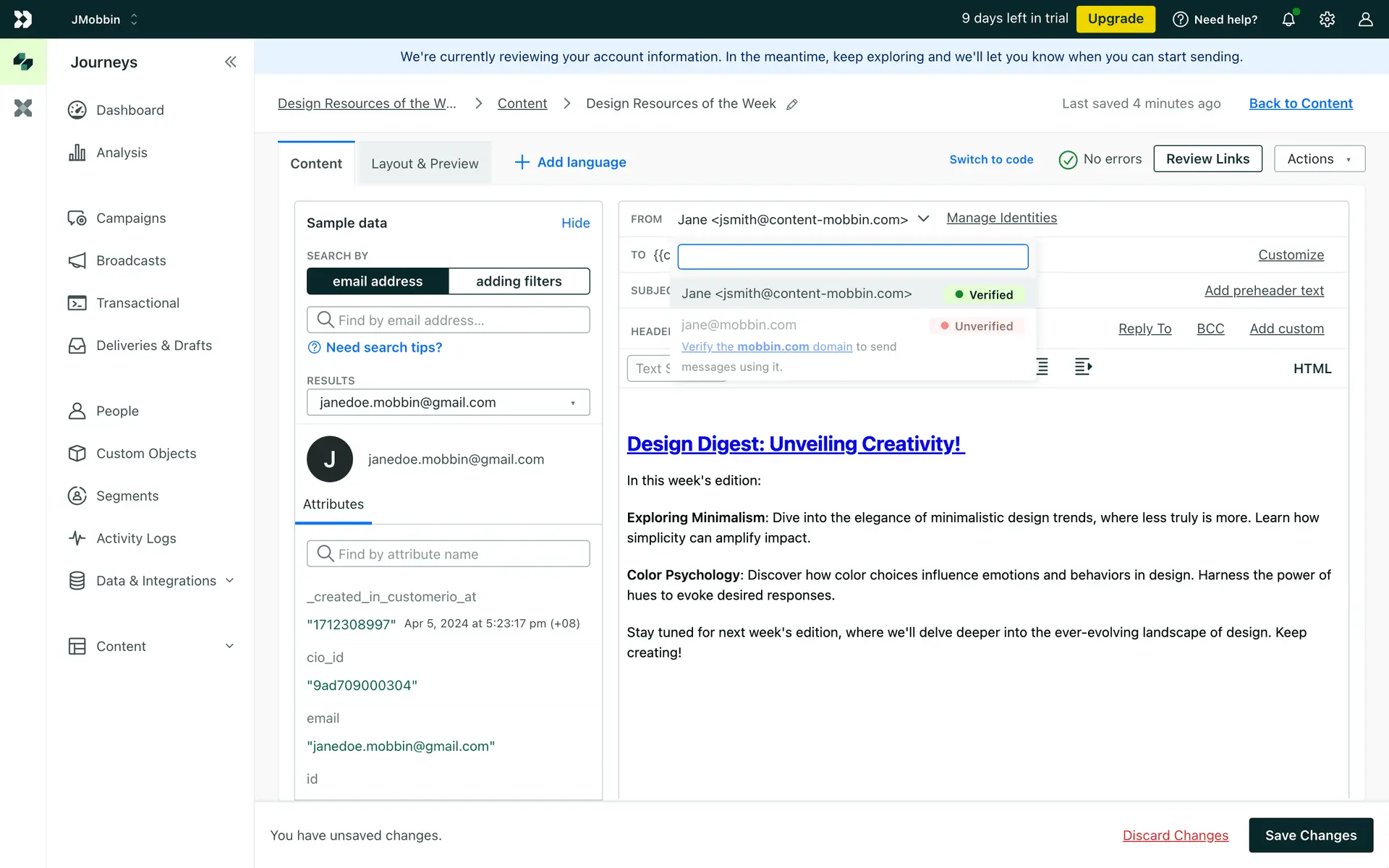The width and height of the screenshot is (1389, 868).
Task: Open the user account profile icon
Action: pyautogui.click(x=1365, y=20)
